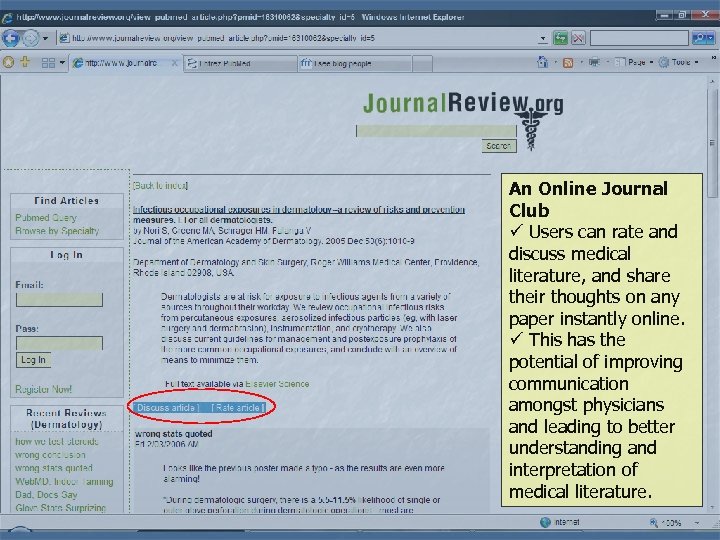The width and height of the screenshot is (720, 540).
Task: Click the Email login field
Action: click(x=59, y=300)
